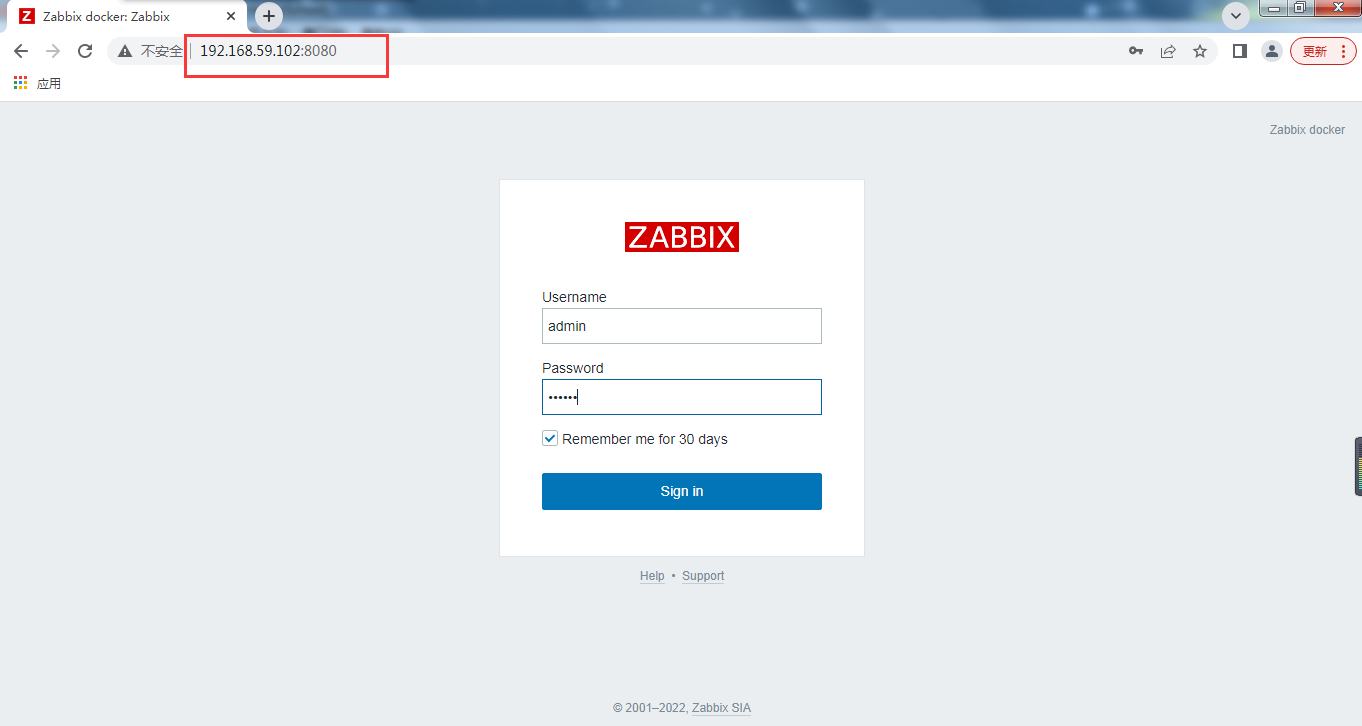Open a new browser tab

[268, 16]
